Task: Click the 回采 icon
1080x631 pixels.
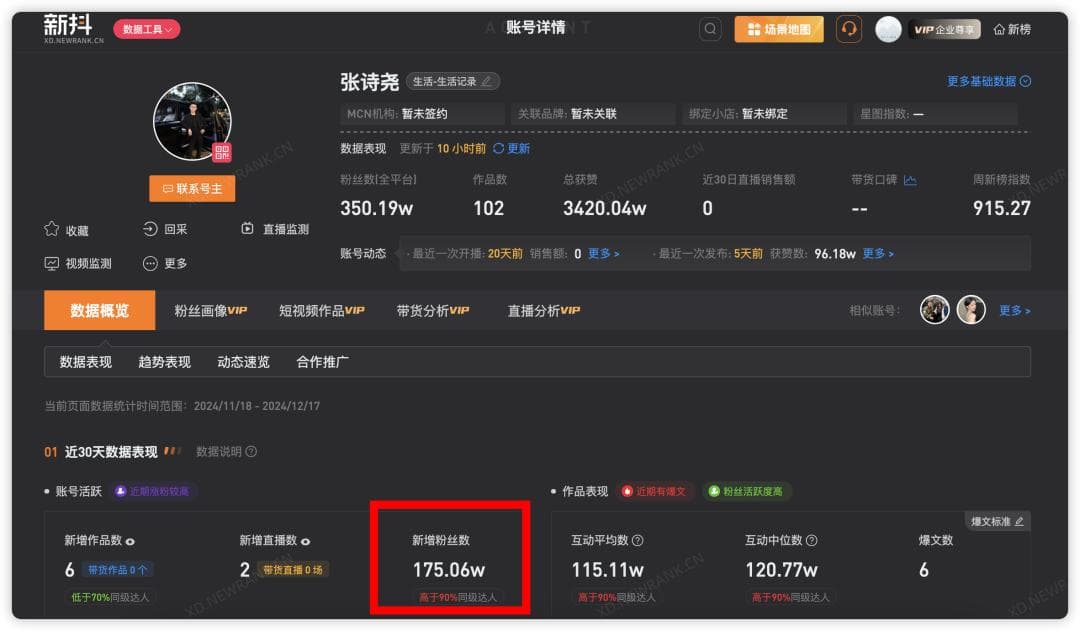Action: 151,229
